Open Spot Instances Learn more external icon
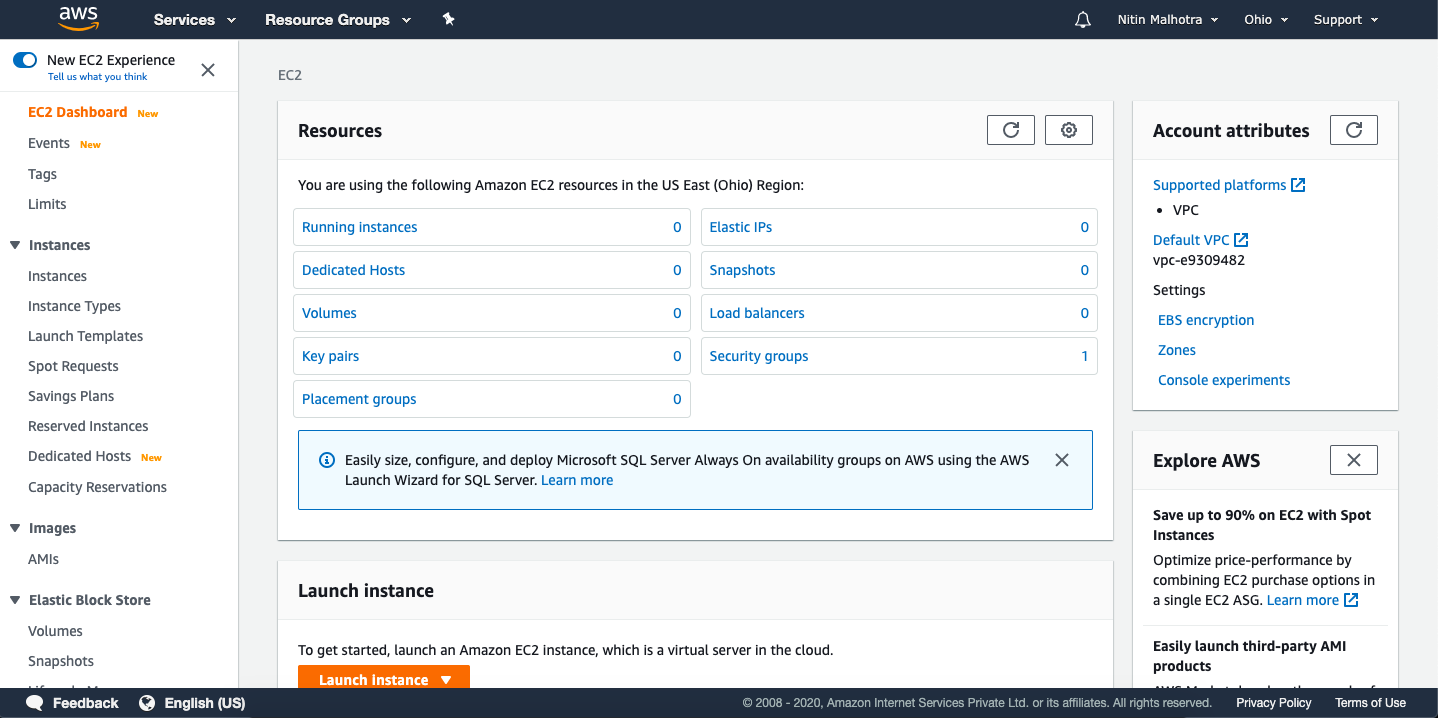Viewport: 1438px width, 718px height. (1351, 600)
